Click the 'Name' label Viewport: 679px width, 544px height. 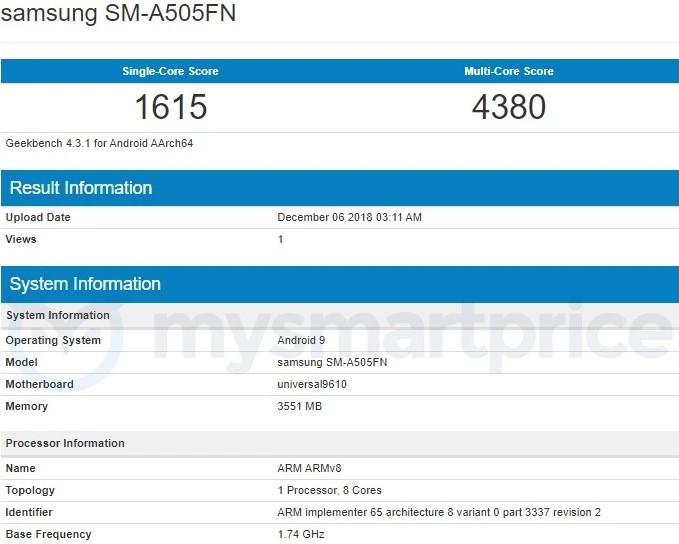(20, 468)
